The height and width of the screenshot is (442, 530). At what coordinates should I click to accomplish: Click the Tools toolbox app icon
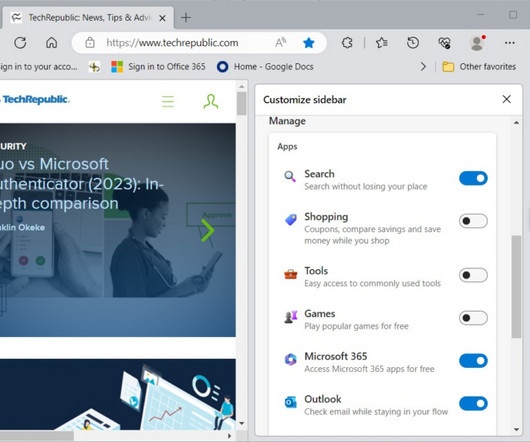290,274
